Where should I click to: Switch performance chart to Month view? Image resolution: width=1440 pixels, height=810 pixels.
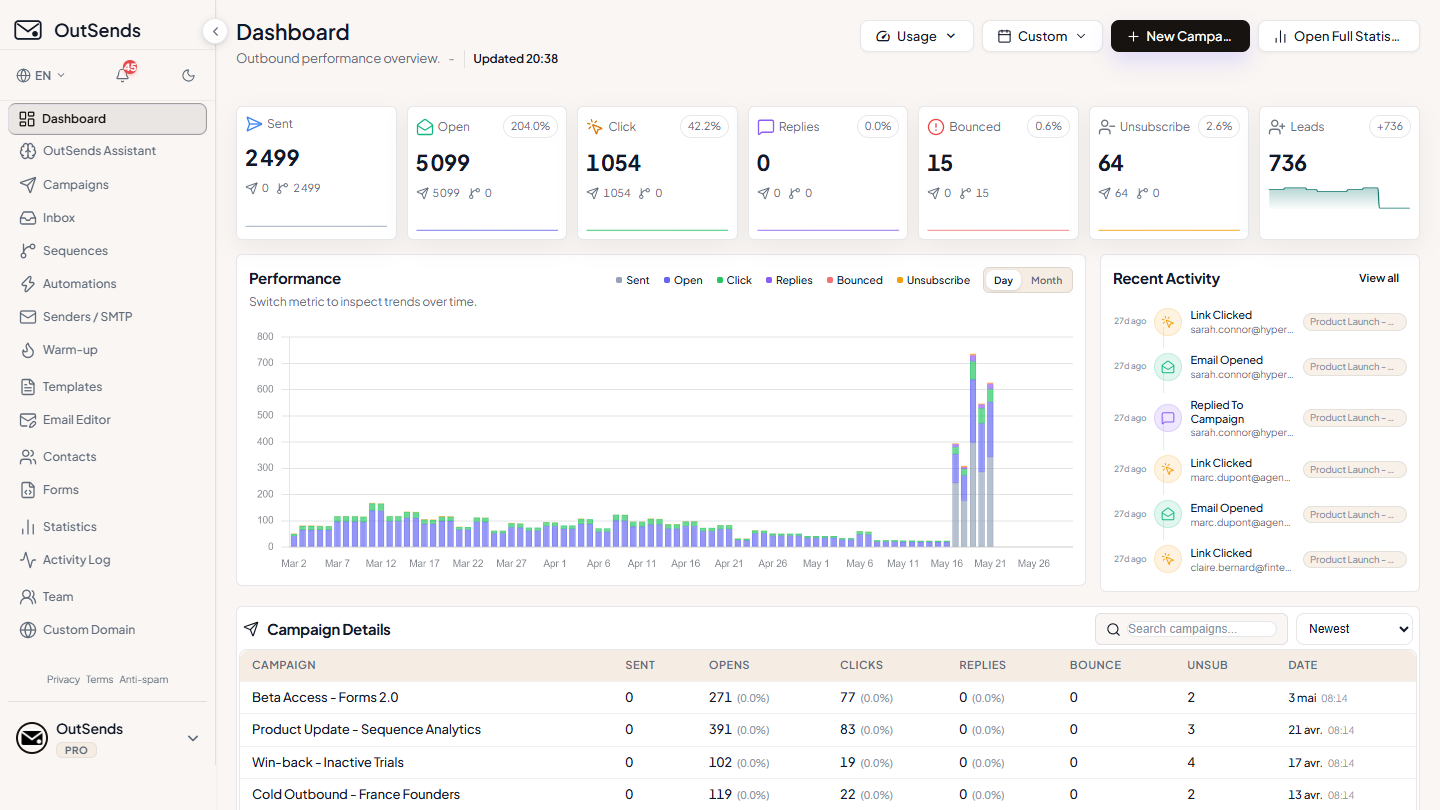tap(1046, 280)
